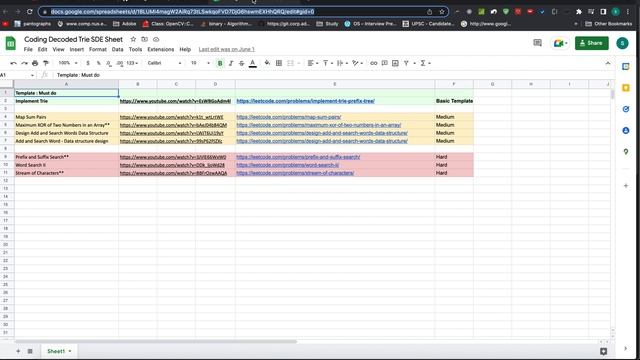Select the Paint format roller
The width and height of the screenshot is (640, 360).
coord(46,63)
